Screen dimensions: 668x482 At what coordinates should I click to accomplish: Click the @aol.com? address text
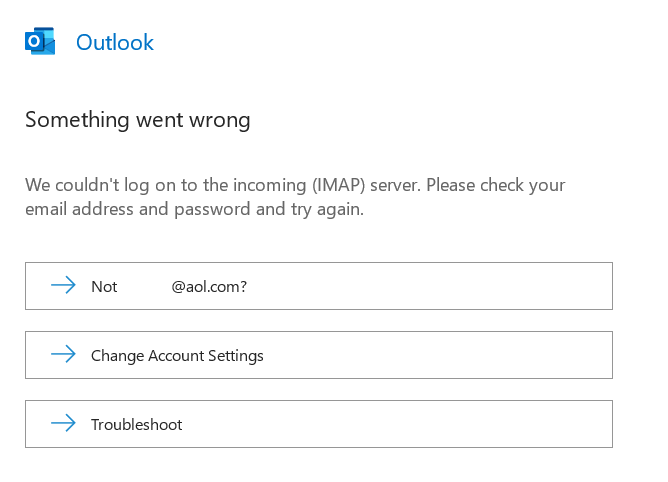point(209,287)
